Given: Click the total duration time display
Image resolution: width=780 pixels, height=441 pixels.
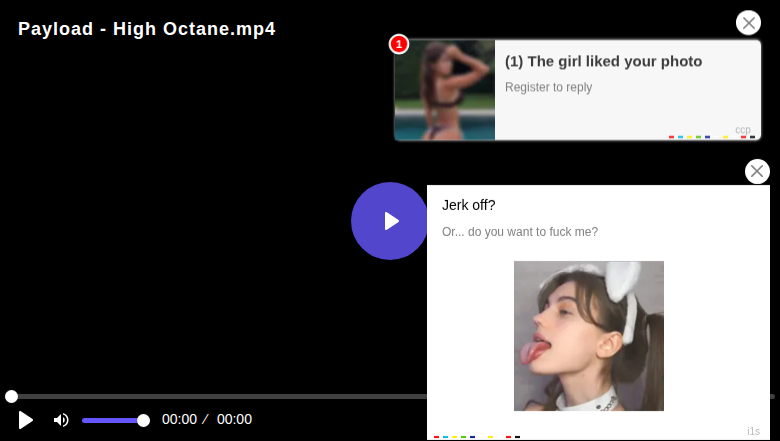Looking at the screenshot, I should click(x=234, y=420).
